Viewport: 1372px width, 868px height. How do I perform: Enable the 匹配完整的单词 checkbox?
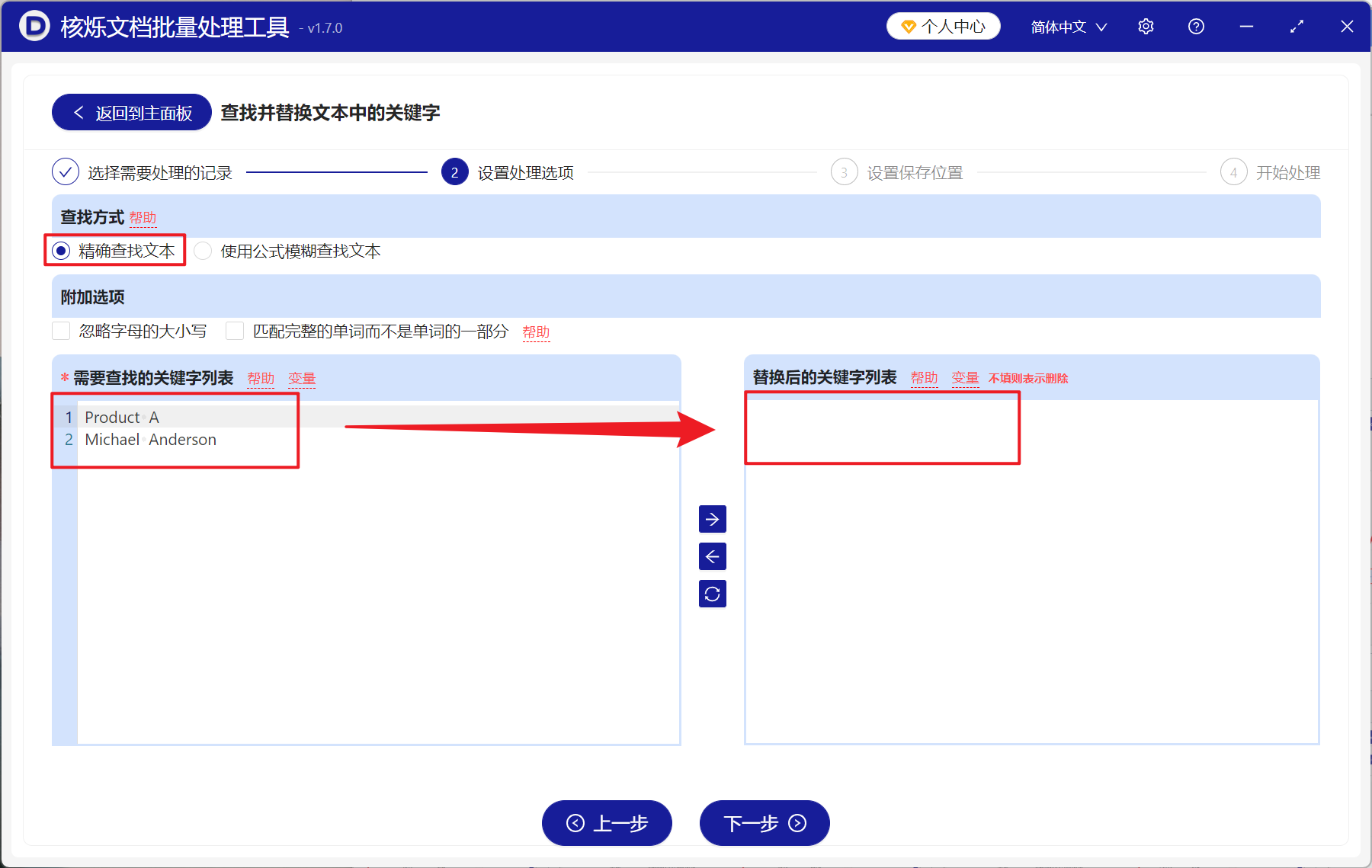tap(234, 330)
